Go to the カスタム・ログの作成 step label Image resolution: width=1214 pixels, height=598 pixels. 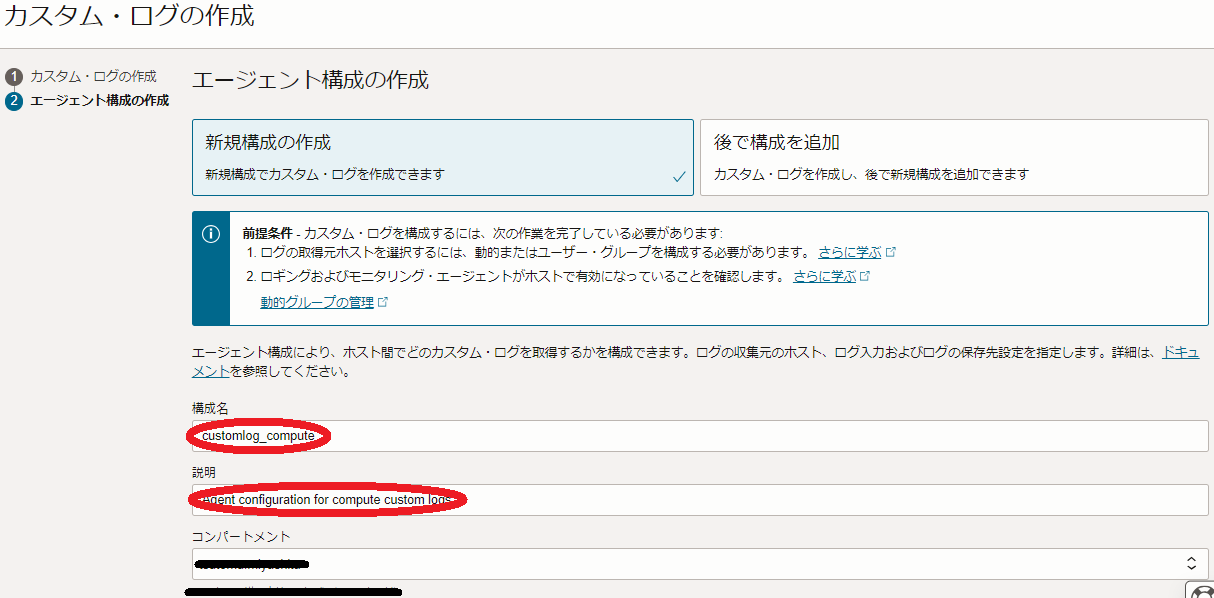click(x=93, y=77)
